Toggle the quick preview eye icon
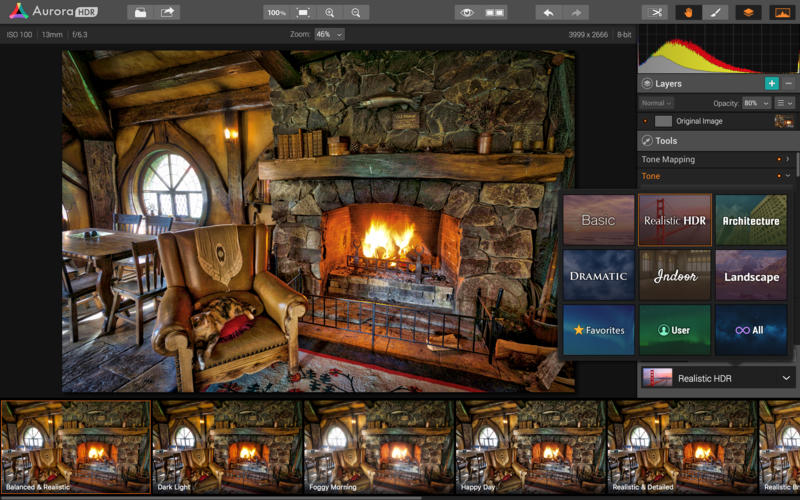 466,12
